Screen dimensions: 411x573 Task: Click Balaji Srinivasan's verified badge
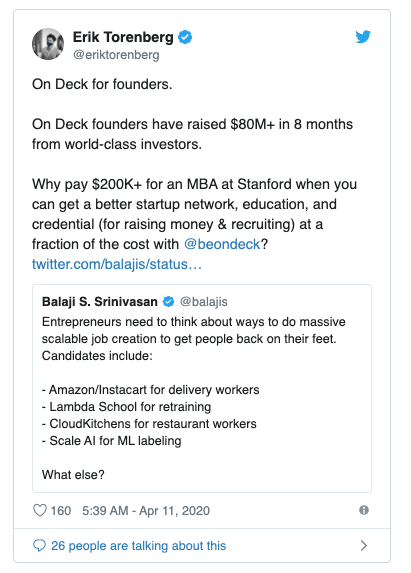click(x=168, y=301)
